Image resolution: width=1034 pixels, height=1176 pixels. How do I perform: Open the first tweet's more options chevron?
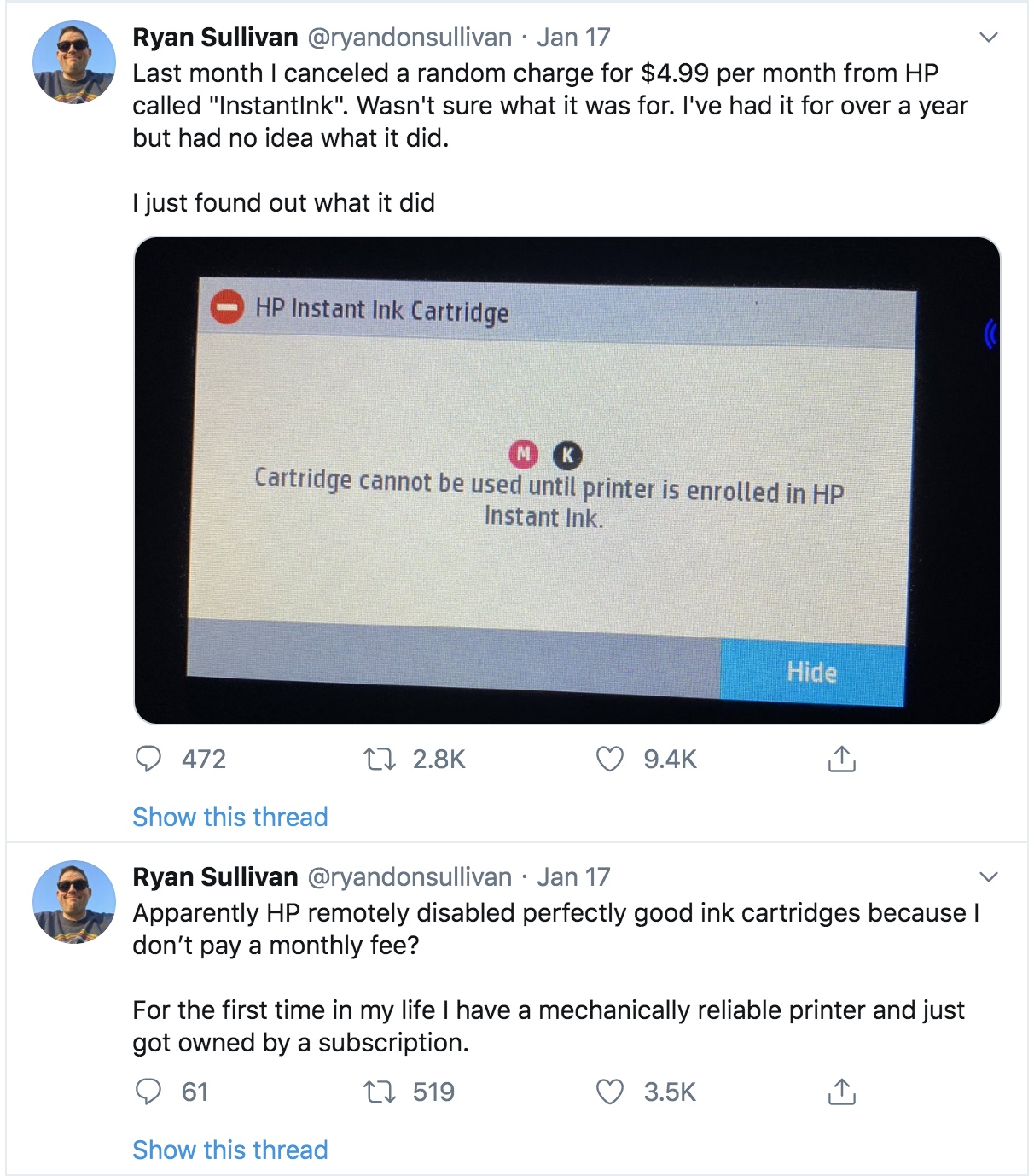click(988, 38)
